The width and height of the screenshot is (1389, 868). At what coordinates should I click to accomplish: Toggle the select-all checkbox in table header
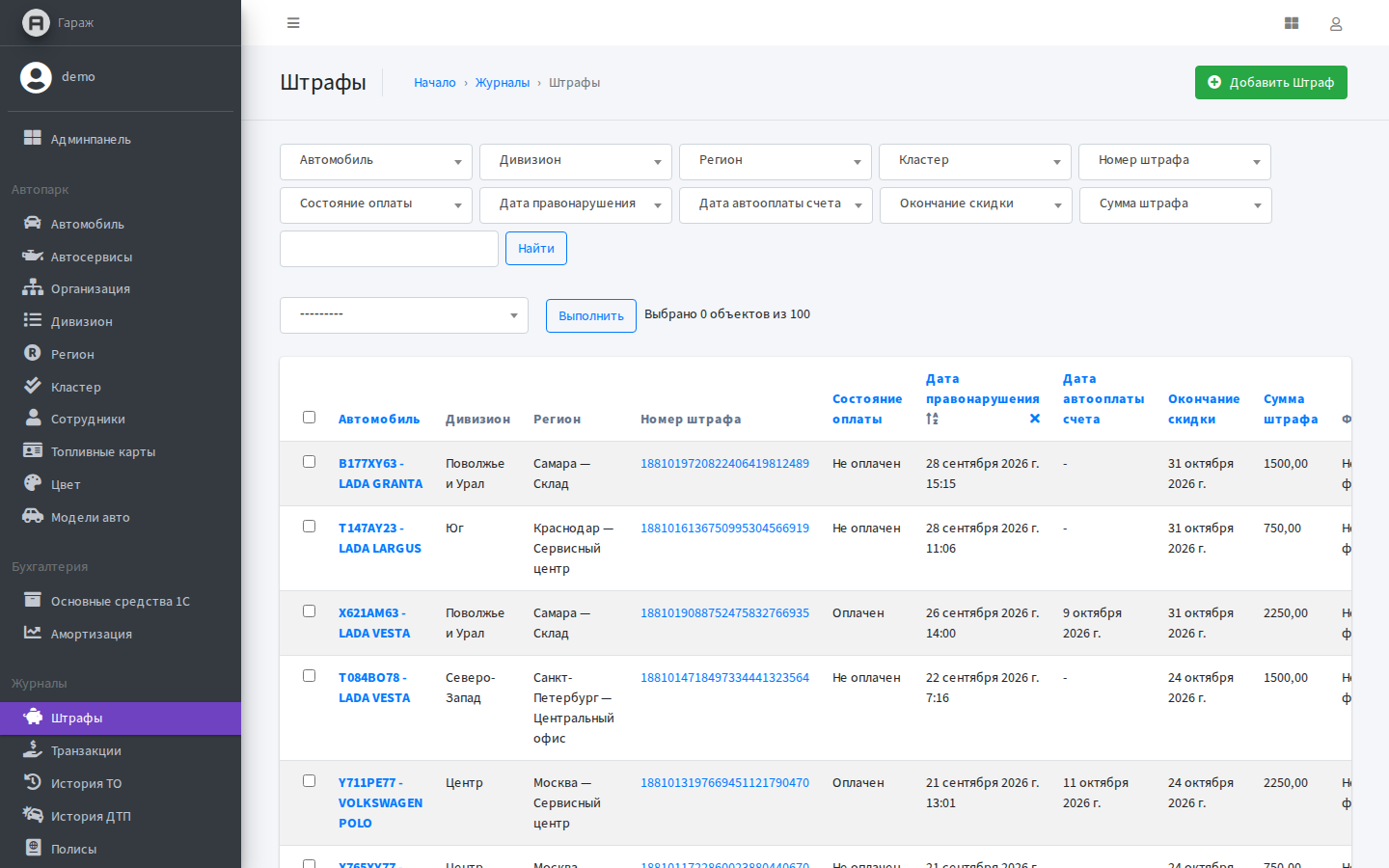click(309, 417)
